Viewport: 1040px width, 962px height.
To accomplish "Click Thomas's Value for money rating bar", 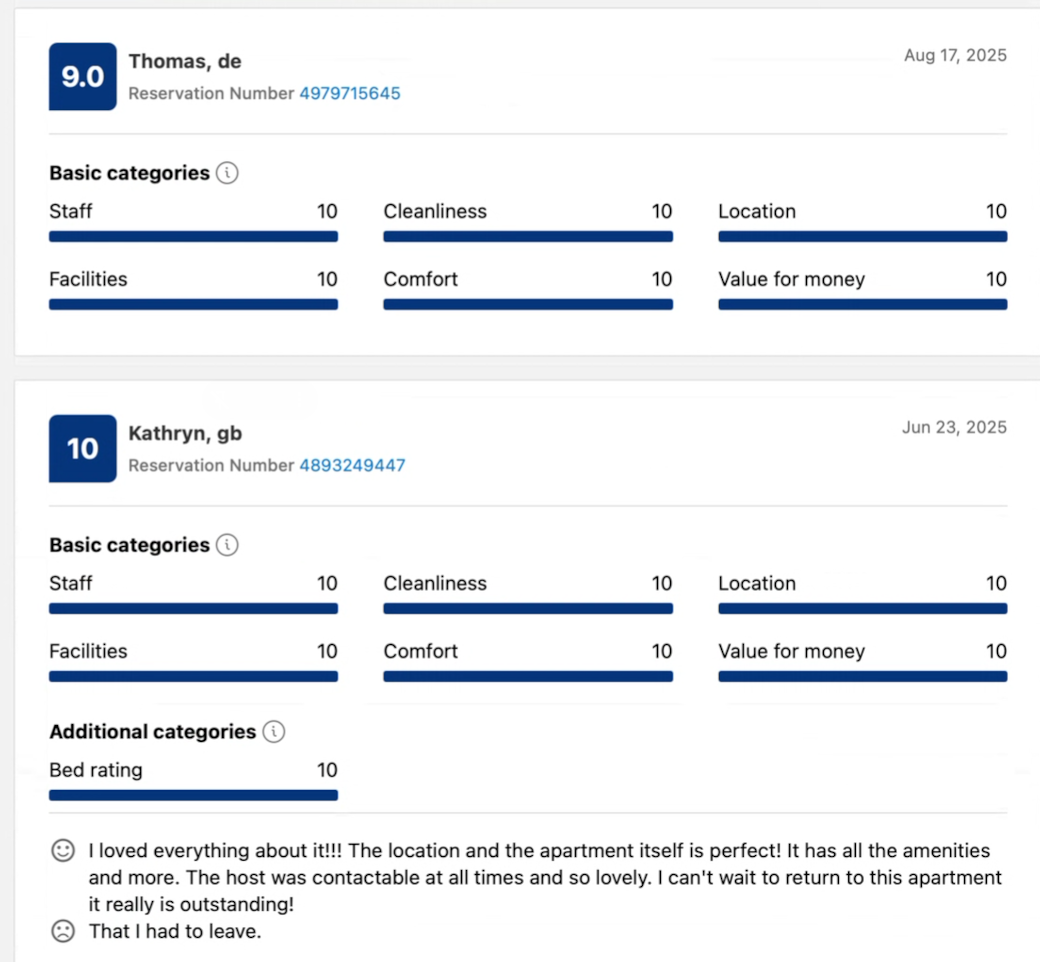I will (862, 304).
